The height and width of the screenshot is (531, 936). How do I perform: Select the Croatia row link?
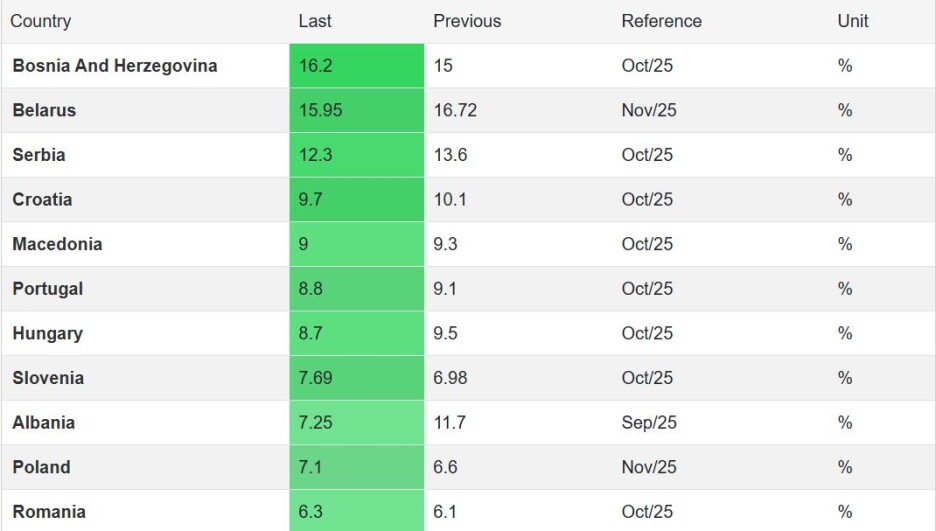[x=42, y=199]
